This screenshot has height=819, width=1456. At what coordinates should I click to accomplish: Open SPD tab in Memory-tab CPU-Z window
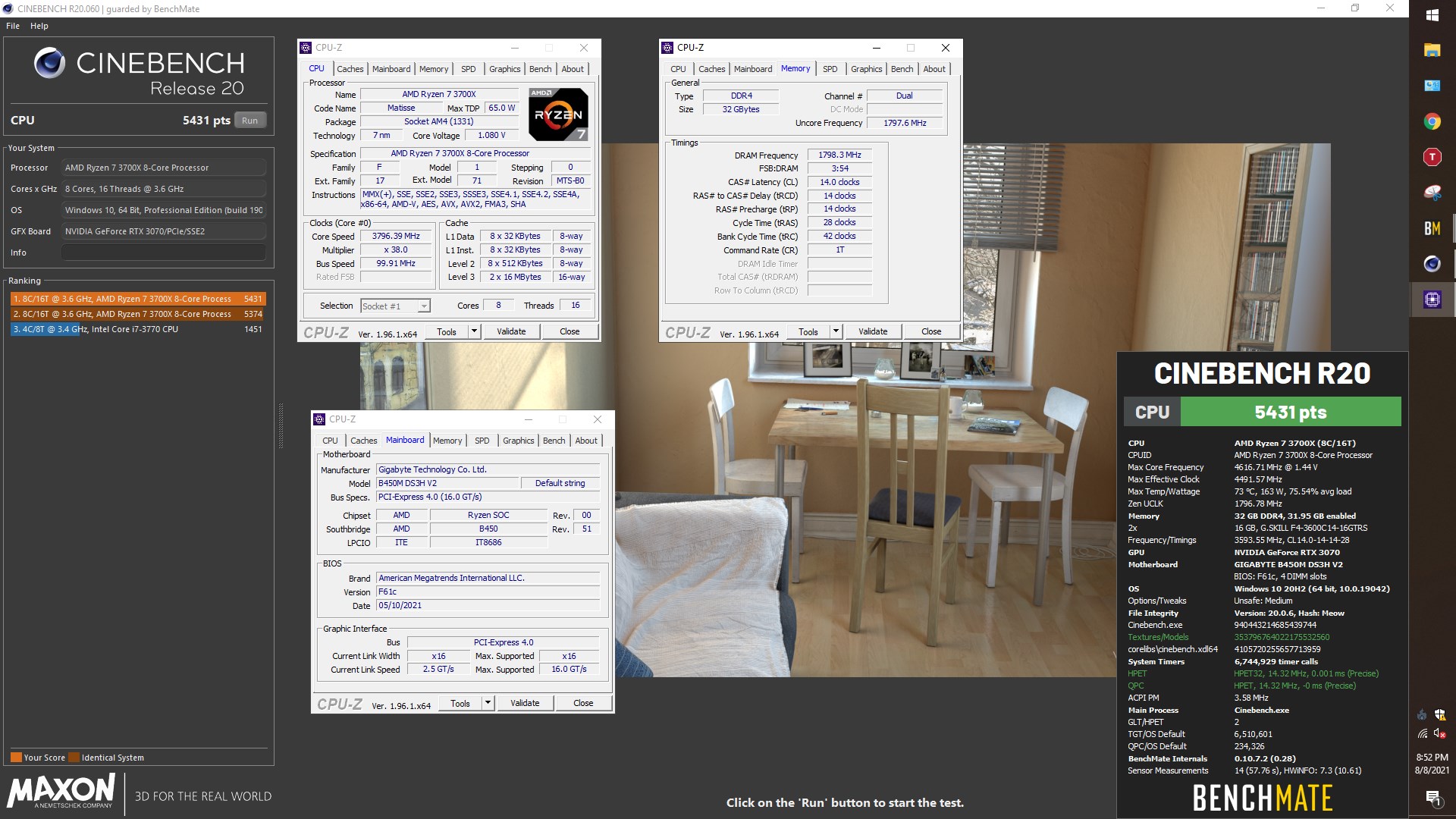(830, 68)
